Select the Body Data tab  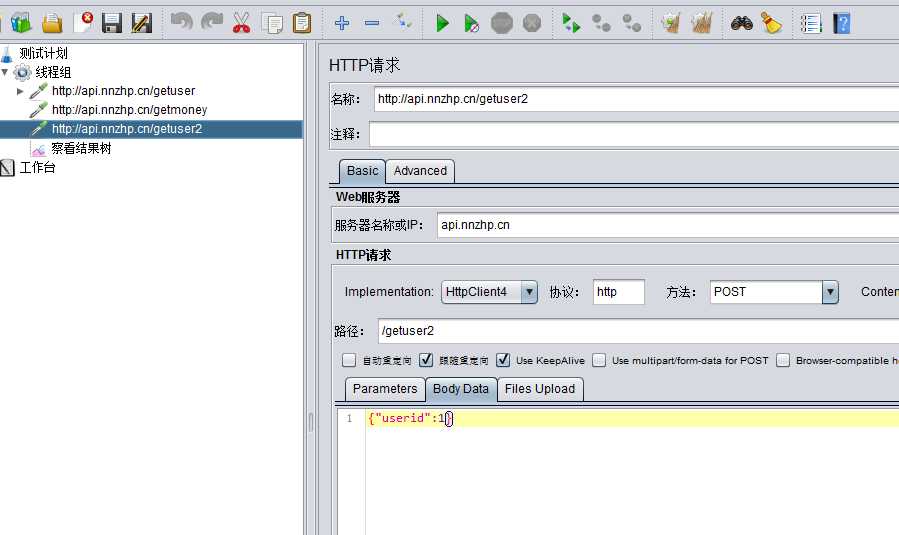tap(461, 389)
